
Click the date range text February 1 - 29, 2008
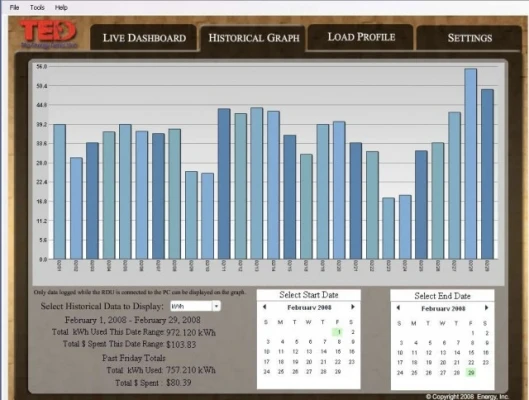[133, 320]
